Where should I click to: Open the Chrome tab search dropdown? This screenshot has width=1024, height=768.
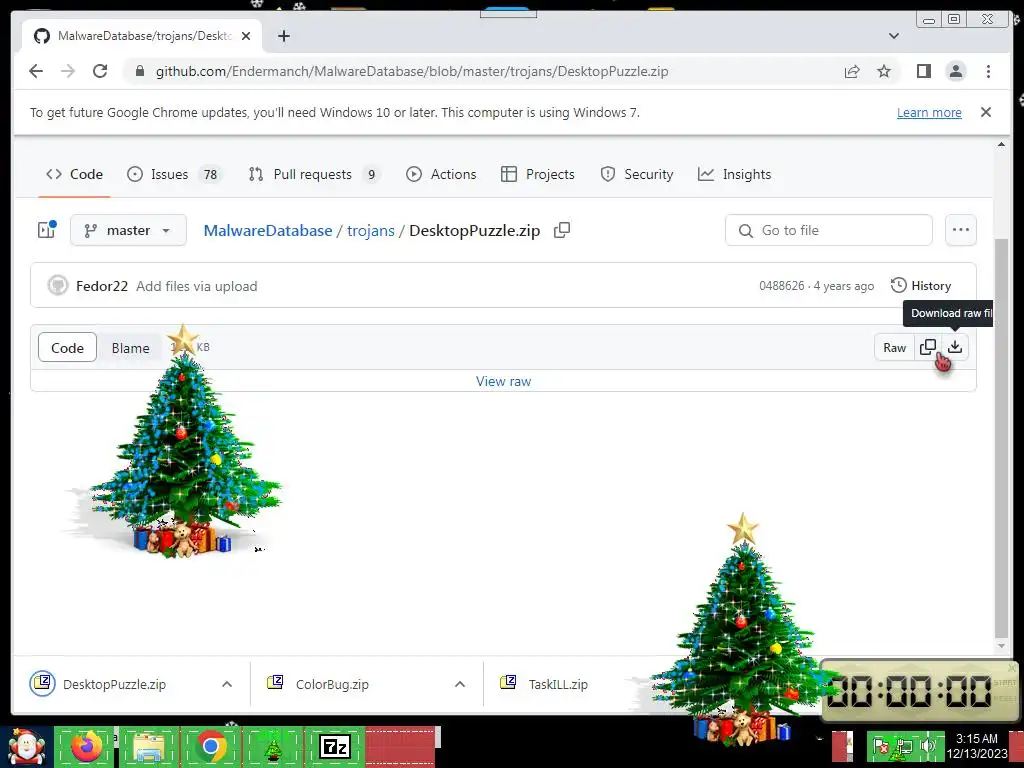coord(893,36)
